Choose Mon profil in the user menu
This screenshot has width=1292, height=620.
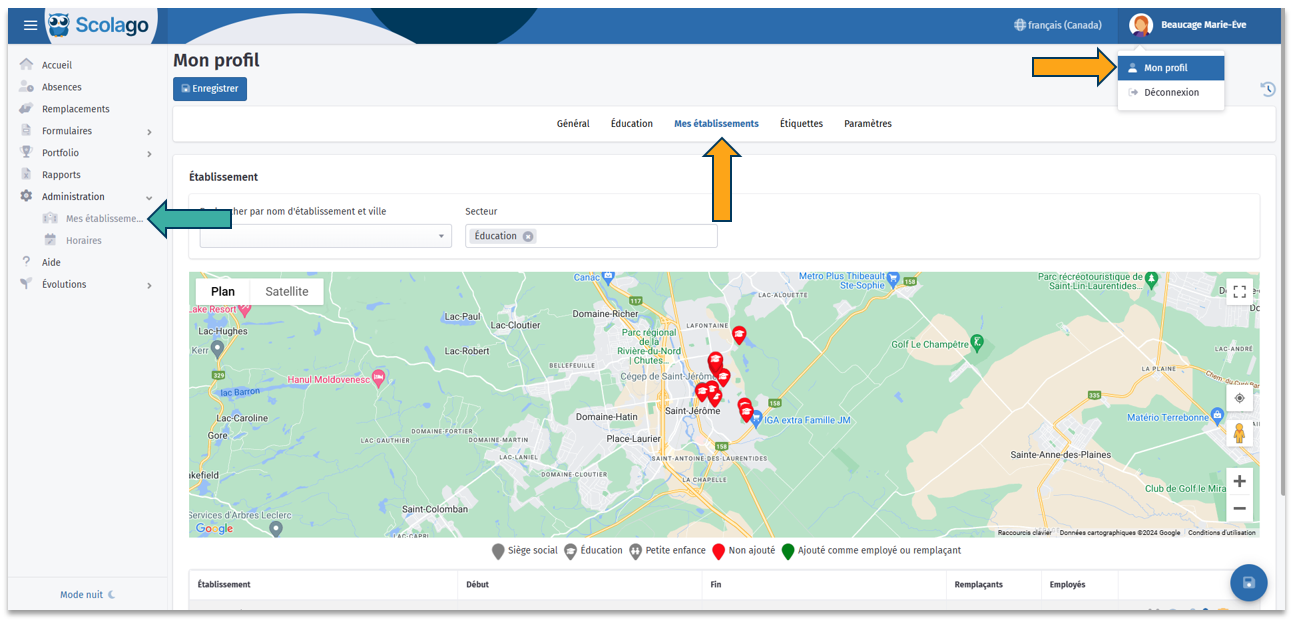pos(1171,68)
